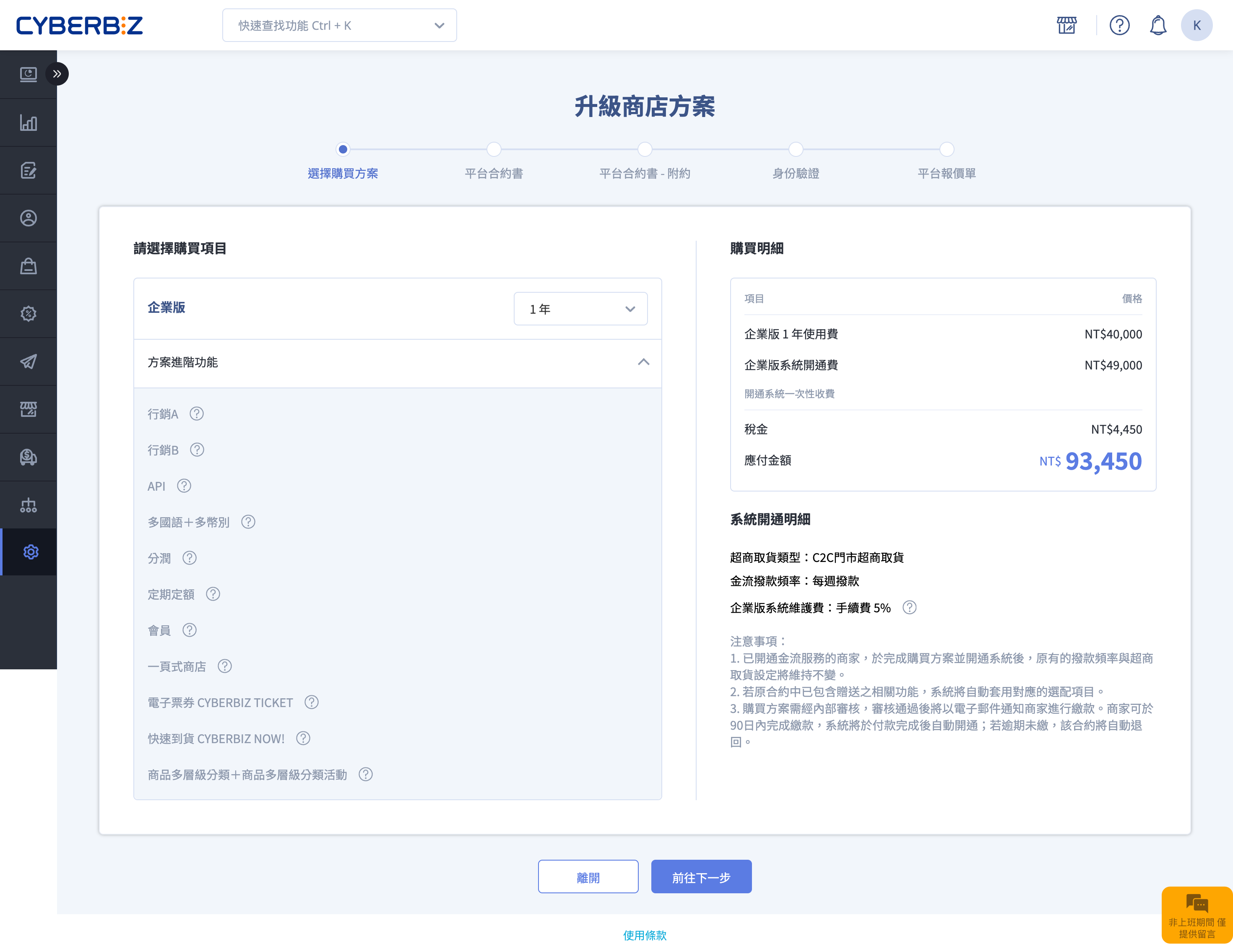Viewport: 1233px width, 952px height.
Task: Click the NT$ 93,450 total amount
Action: 1091,461
